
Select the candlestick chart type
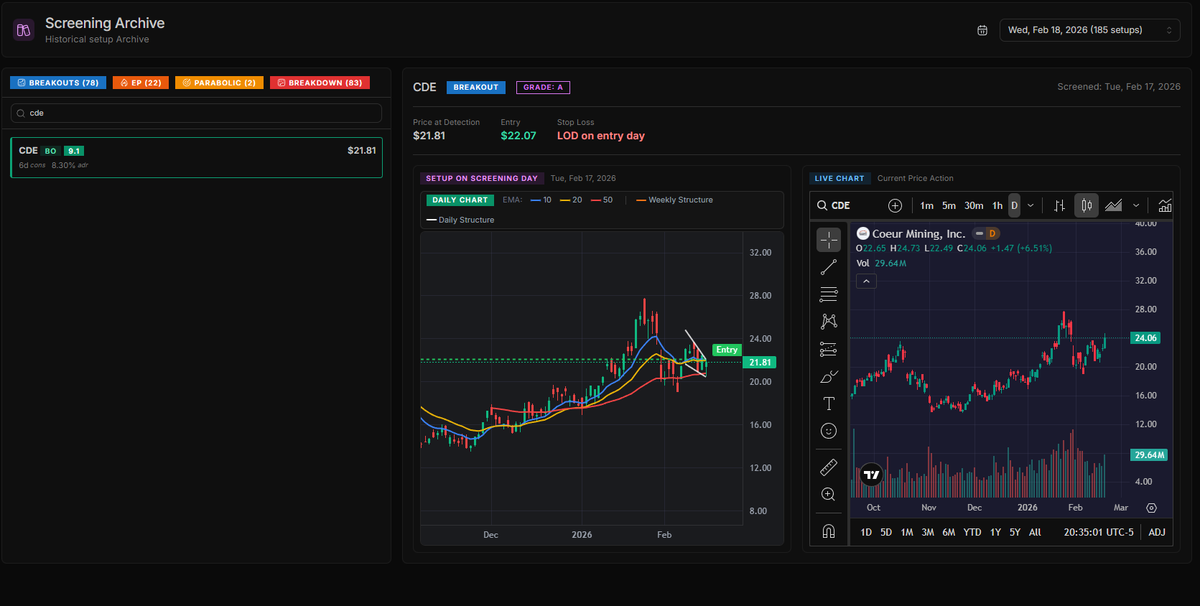[x=1087, y=205]
